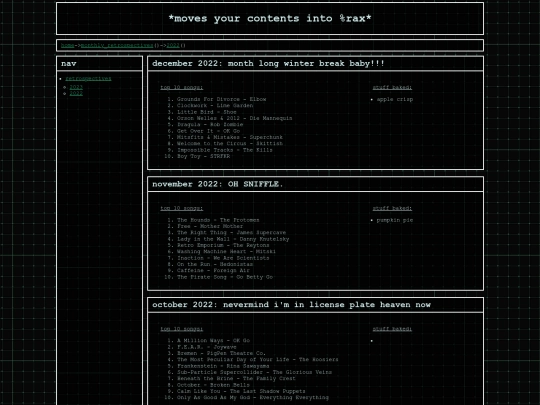The image size is (540, 405).
Task: Select song 'Caffeine - Foreign Air'
Action: [213, 270]
